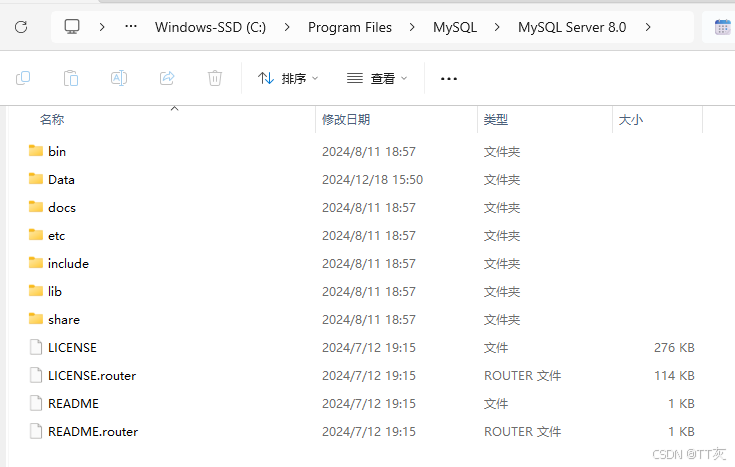This screenshot has width=735, height=467.
Task: Select the README file icon
Action: pyautogui.click(x=36, y=403)
